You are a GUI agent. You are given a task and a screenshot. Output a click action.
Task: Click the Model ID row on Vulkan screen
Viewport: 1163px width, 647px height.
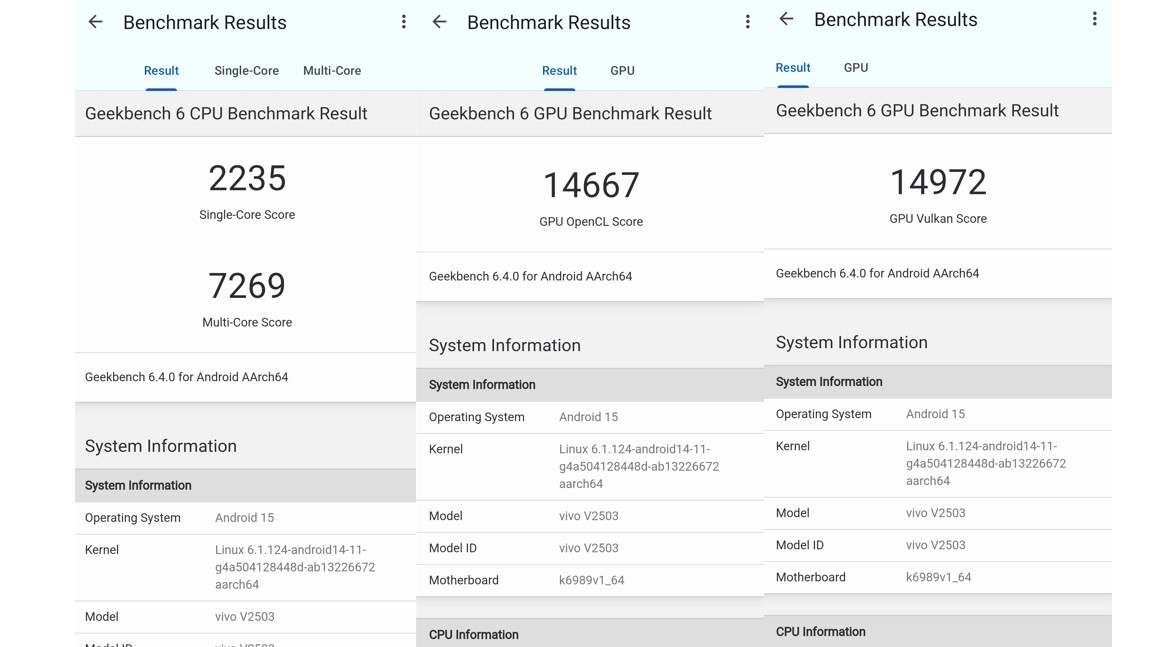938,545
